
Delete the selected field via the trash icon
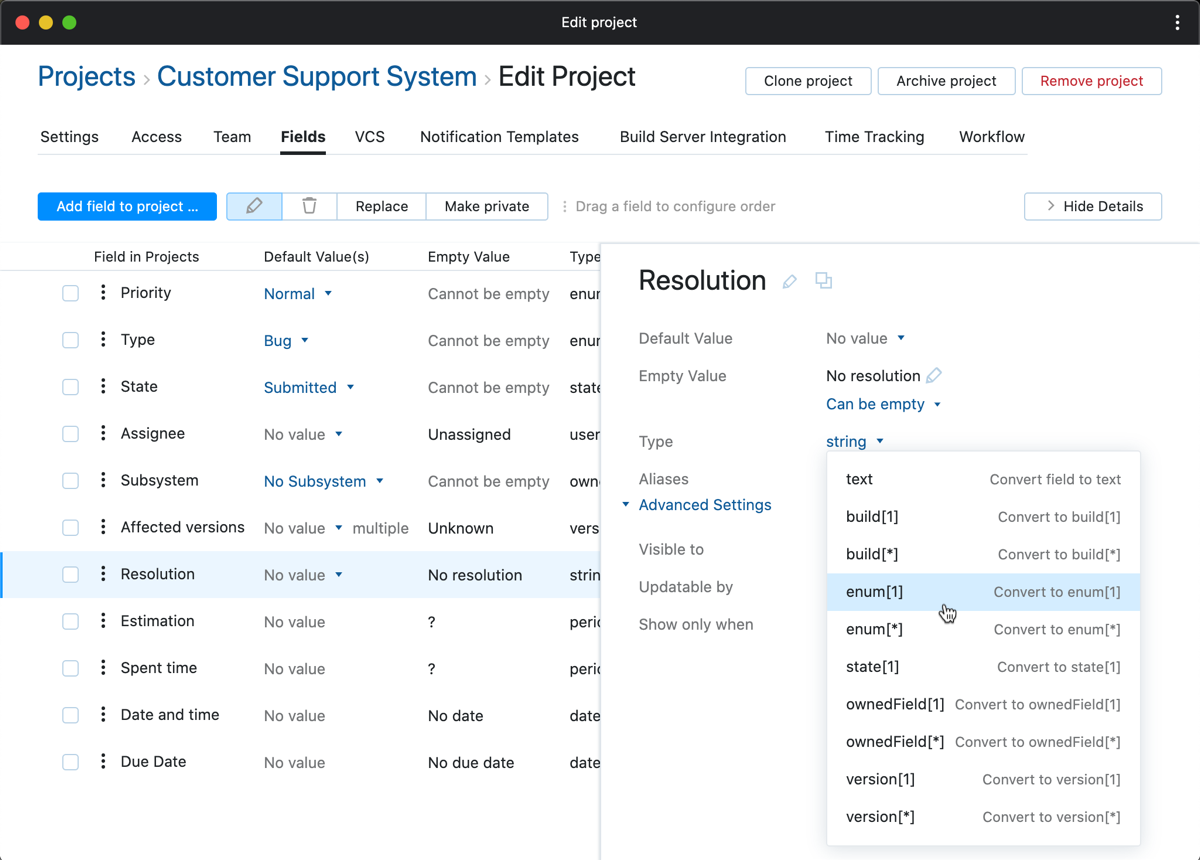(x=309, y=206)
